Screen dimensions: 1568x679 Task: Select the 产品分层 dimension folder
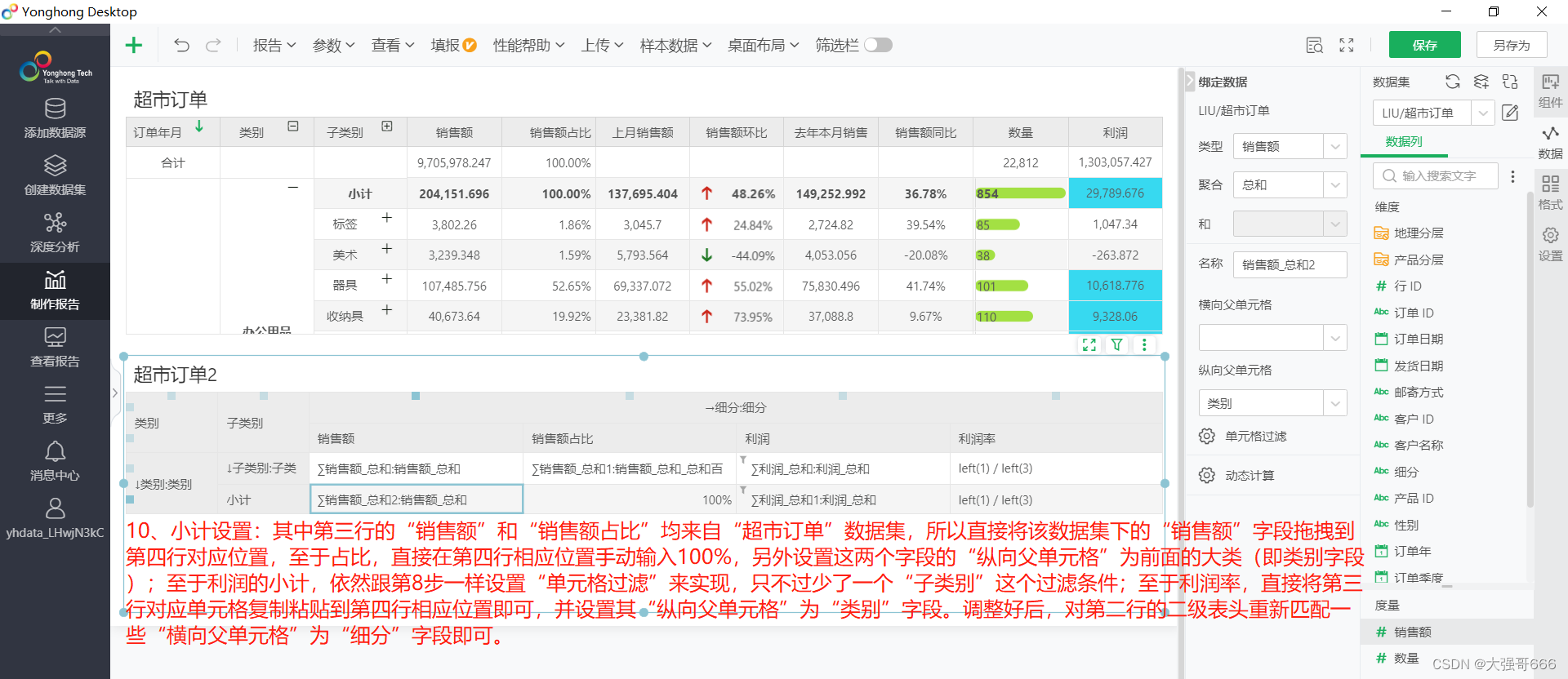1410,260
